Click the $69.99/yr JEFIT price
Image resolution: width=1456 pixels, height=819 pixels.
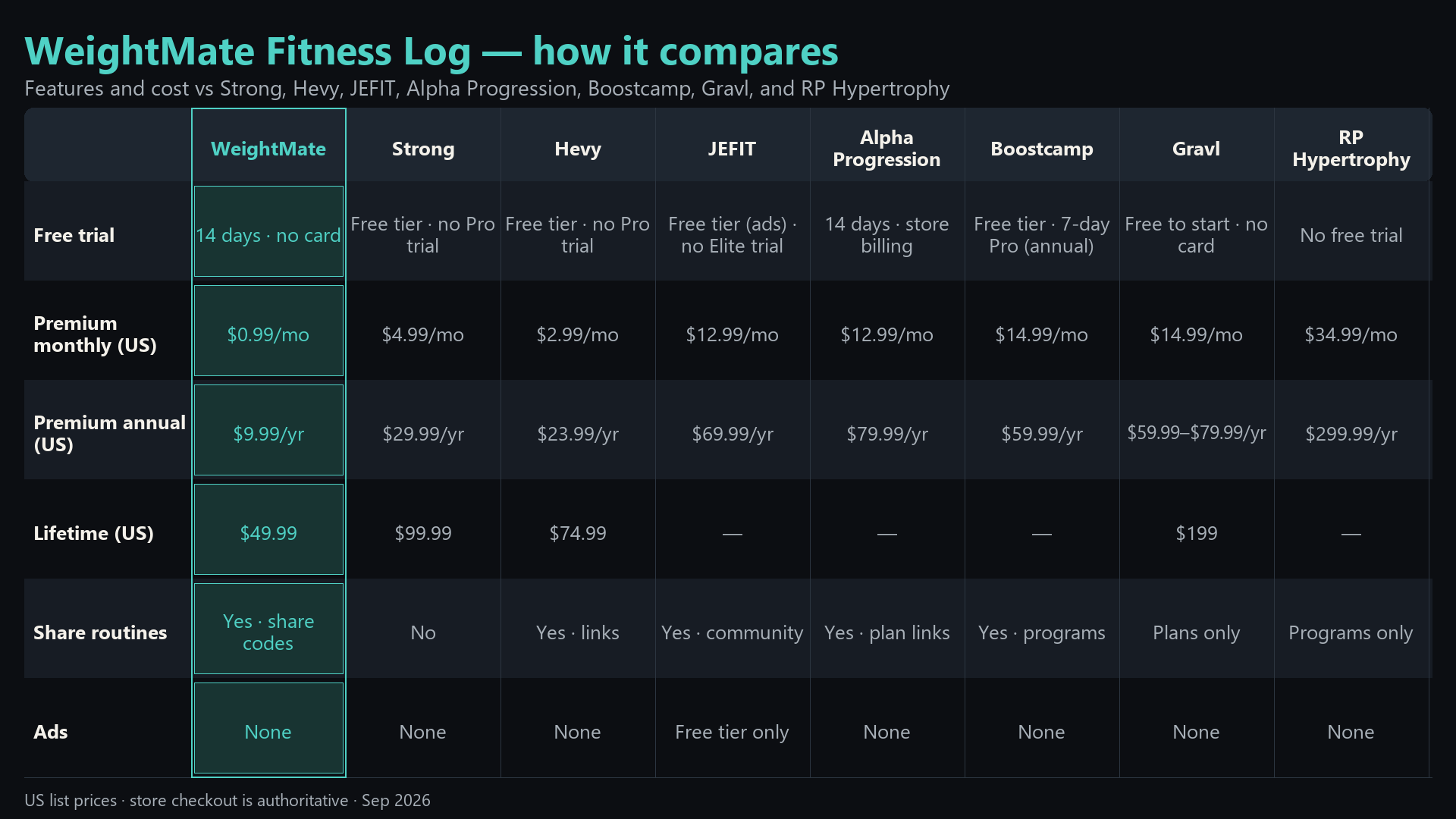[733, 434]
